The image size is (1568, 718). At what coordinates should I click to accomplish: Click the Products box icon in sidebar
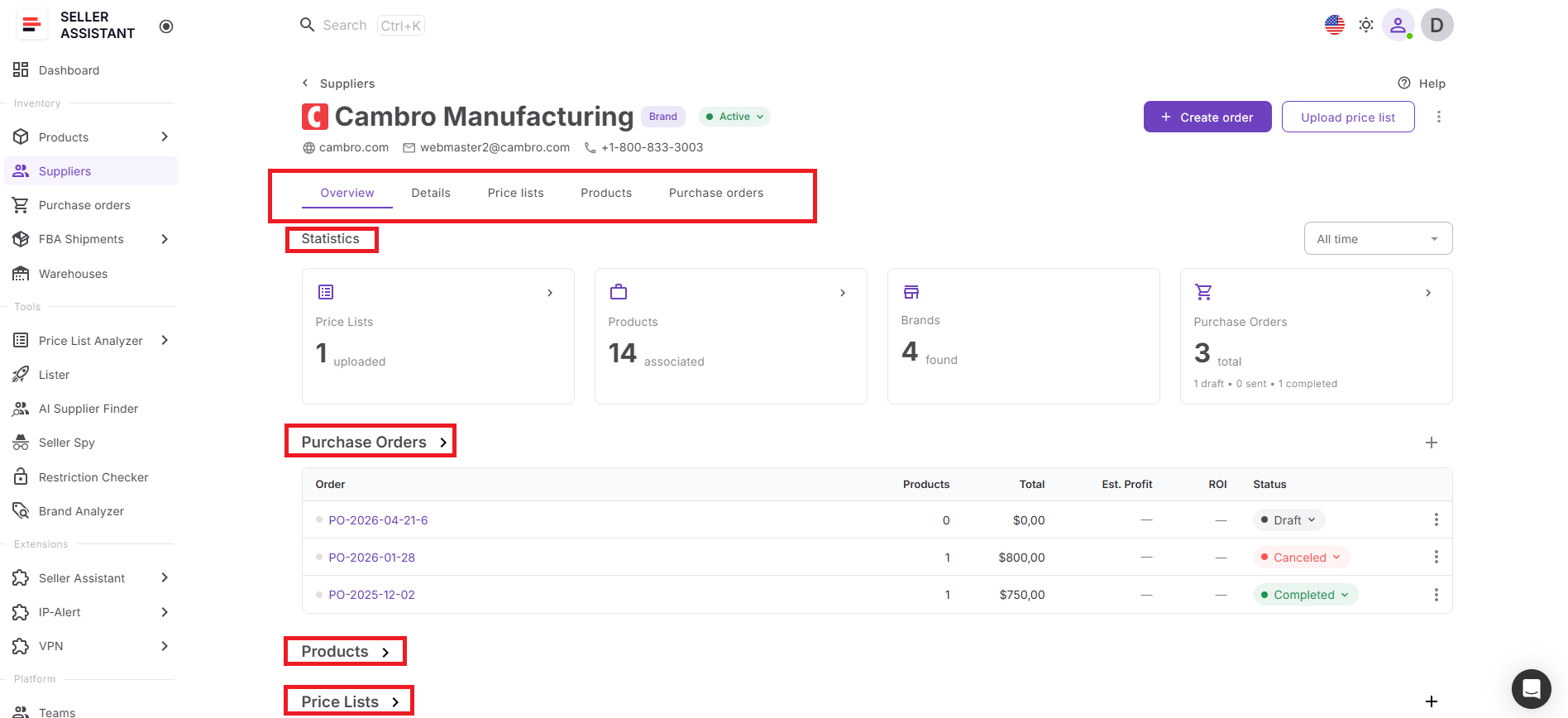click(21, 137)
